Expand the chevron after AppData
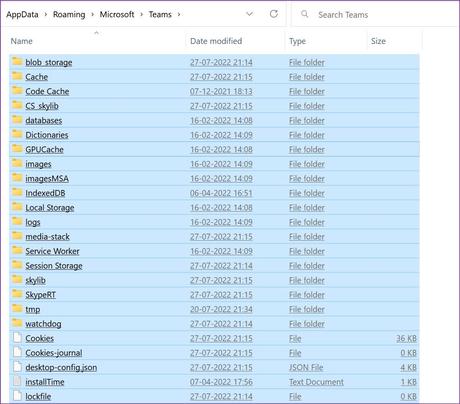 point(46,15)
